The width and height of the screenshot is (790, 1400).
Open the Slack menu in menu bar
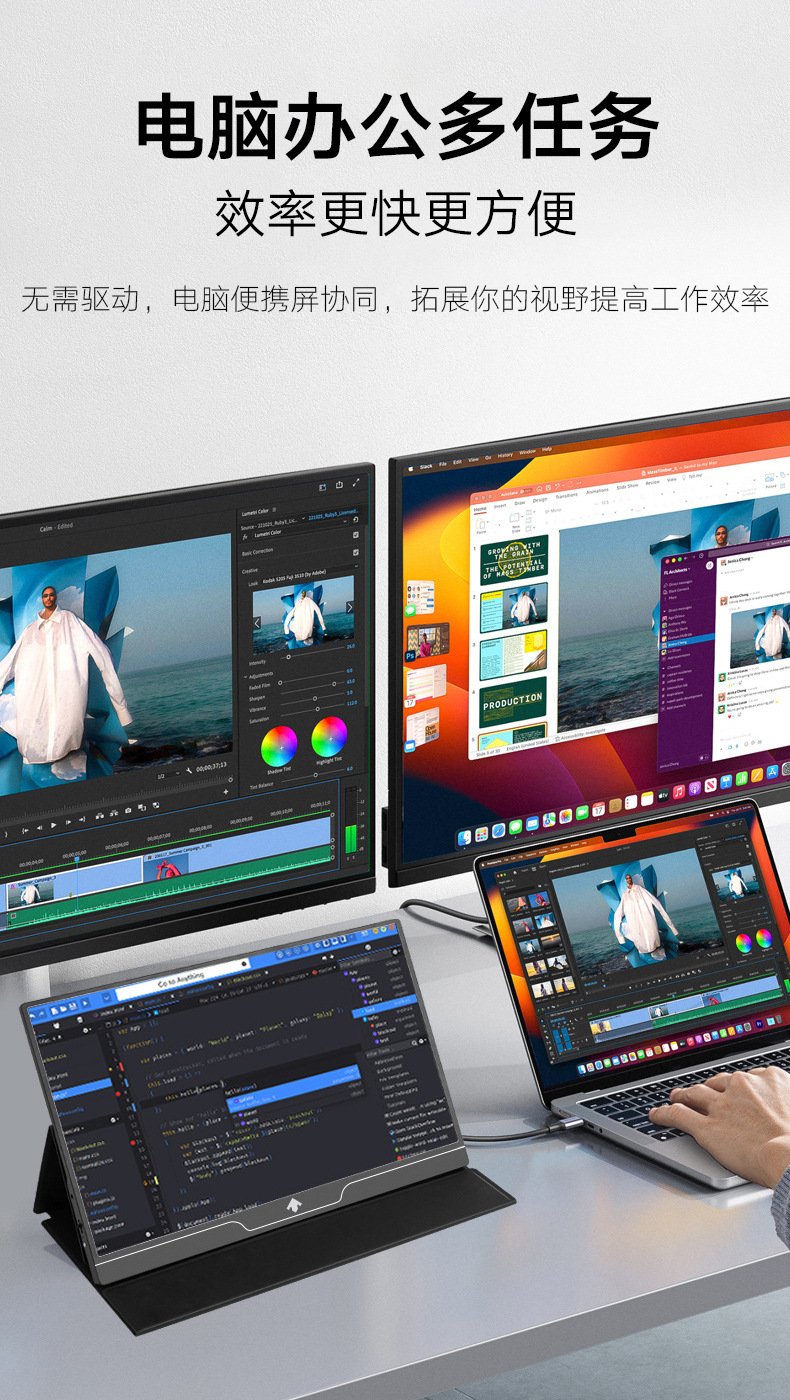tap(426, 466)
